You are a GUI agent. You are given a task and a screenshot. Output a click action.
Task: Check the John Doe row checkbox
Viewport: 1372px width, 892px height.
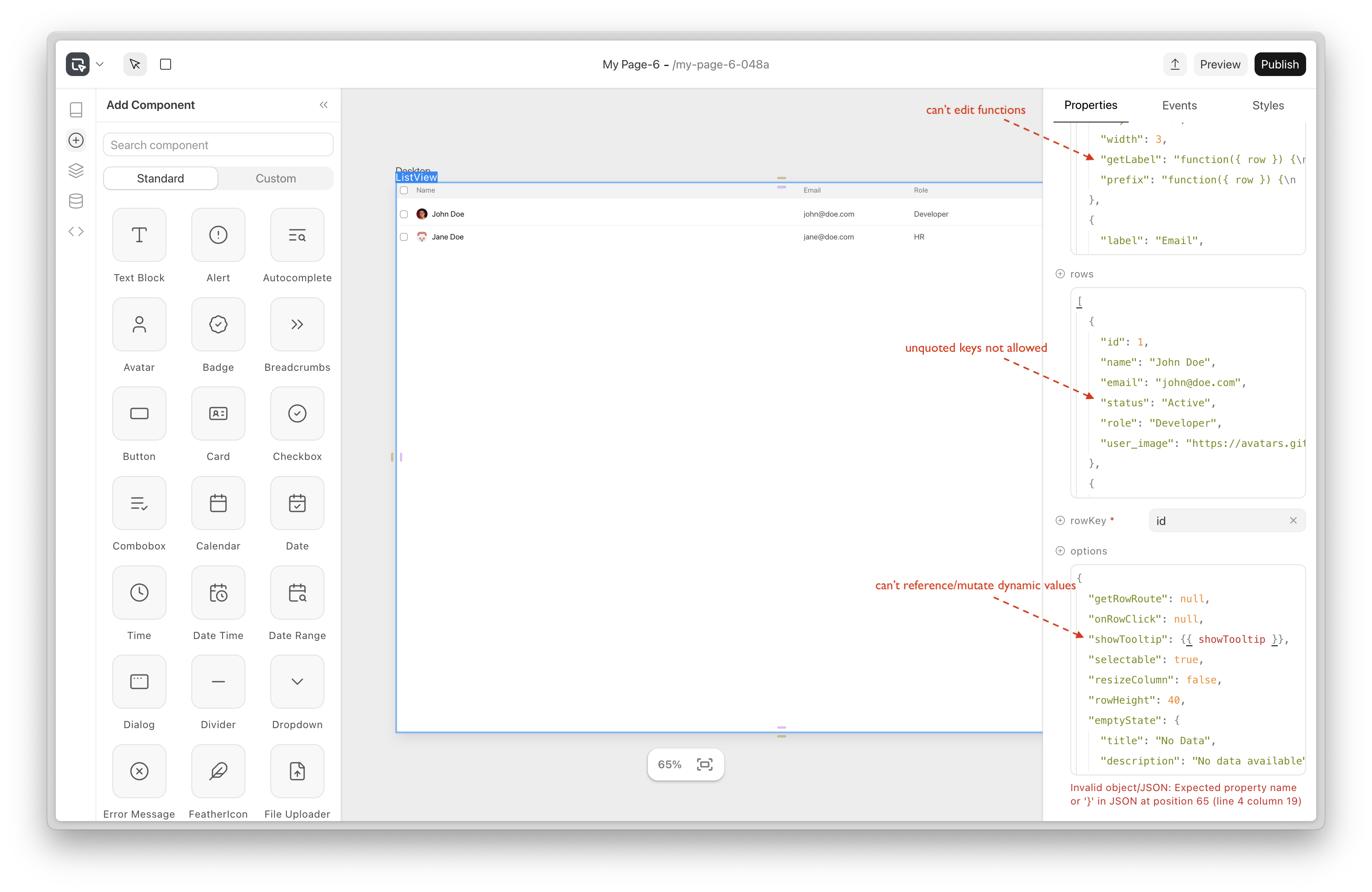click(404, 215)
